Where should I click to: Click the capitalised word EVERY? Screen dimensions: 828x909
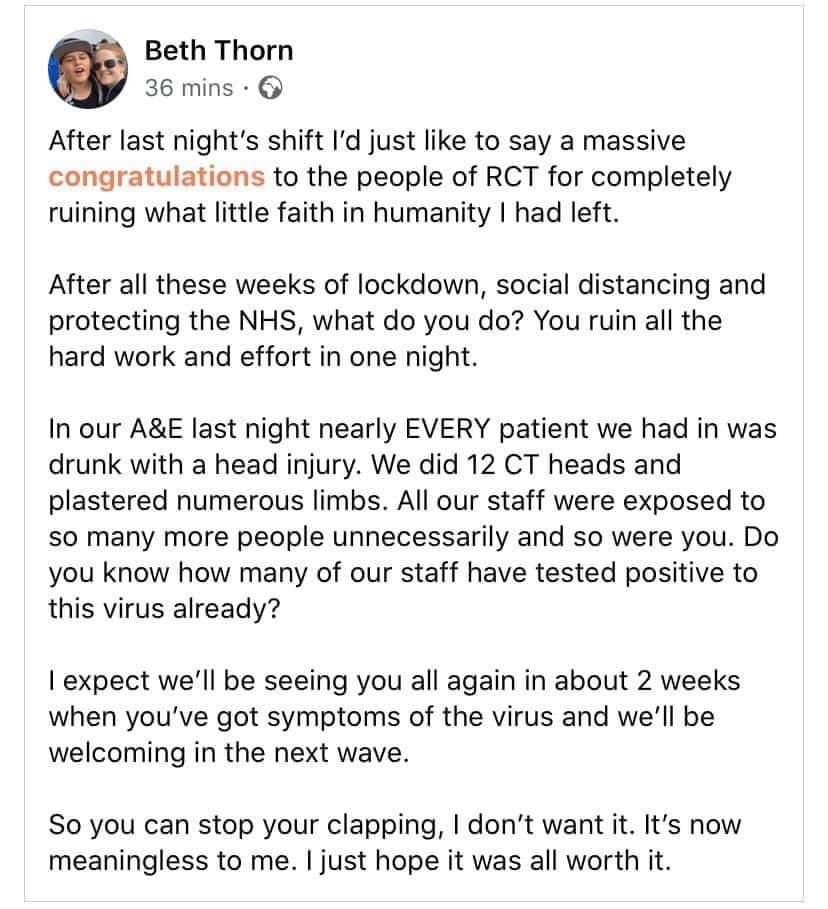click(x=448, y=429)
